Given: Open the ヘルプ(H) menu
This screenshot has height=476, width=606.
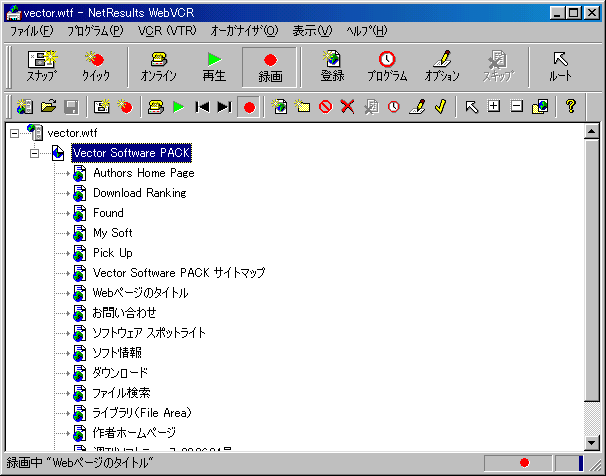Looking at the screenshot, I should click(367, 31).
